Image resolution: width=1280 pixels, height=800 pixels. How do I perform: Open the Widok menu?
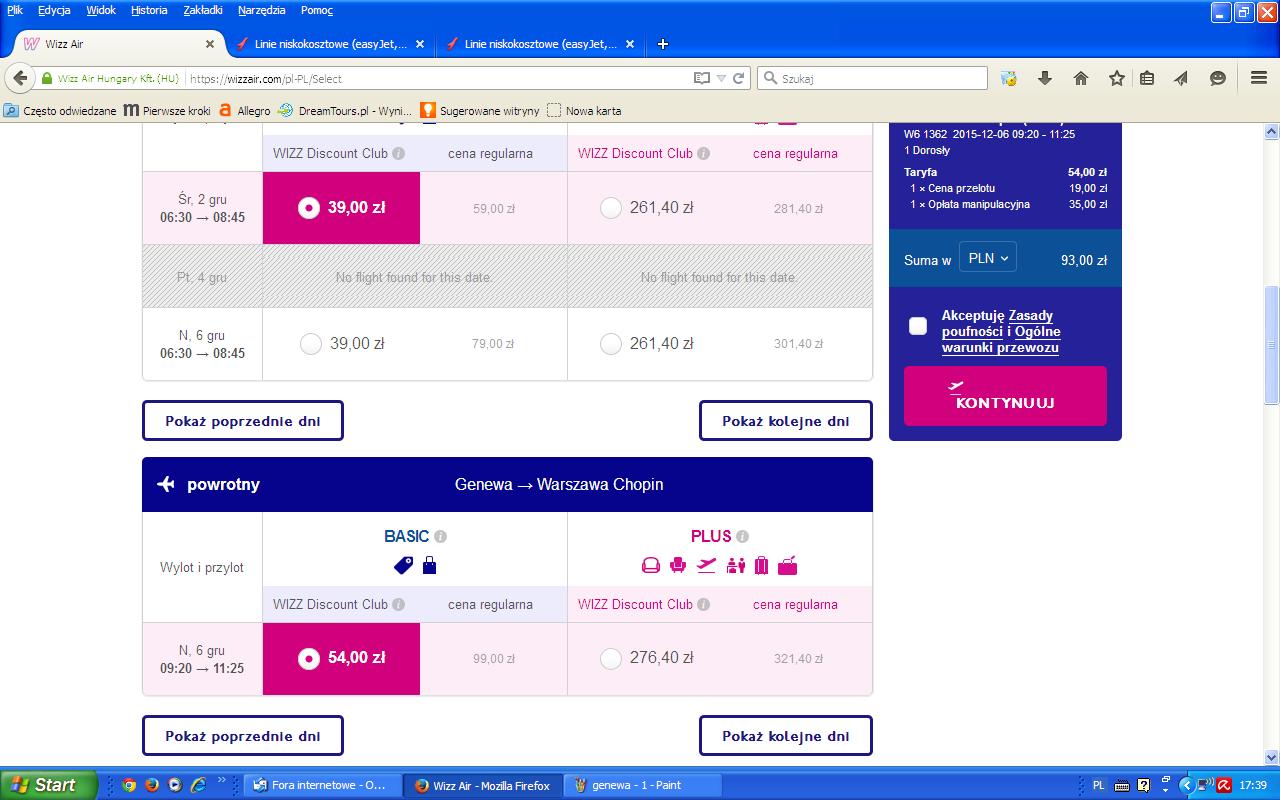(101, 10)
